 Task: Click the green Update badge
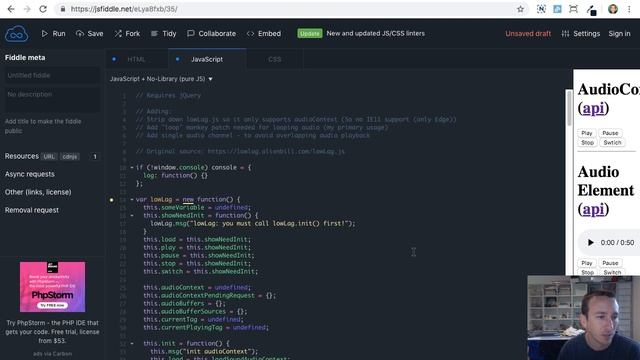(310, 33)
